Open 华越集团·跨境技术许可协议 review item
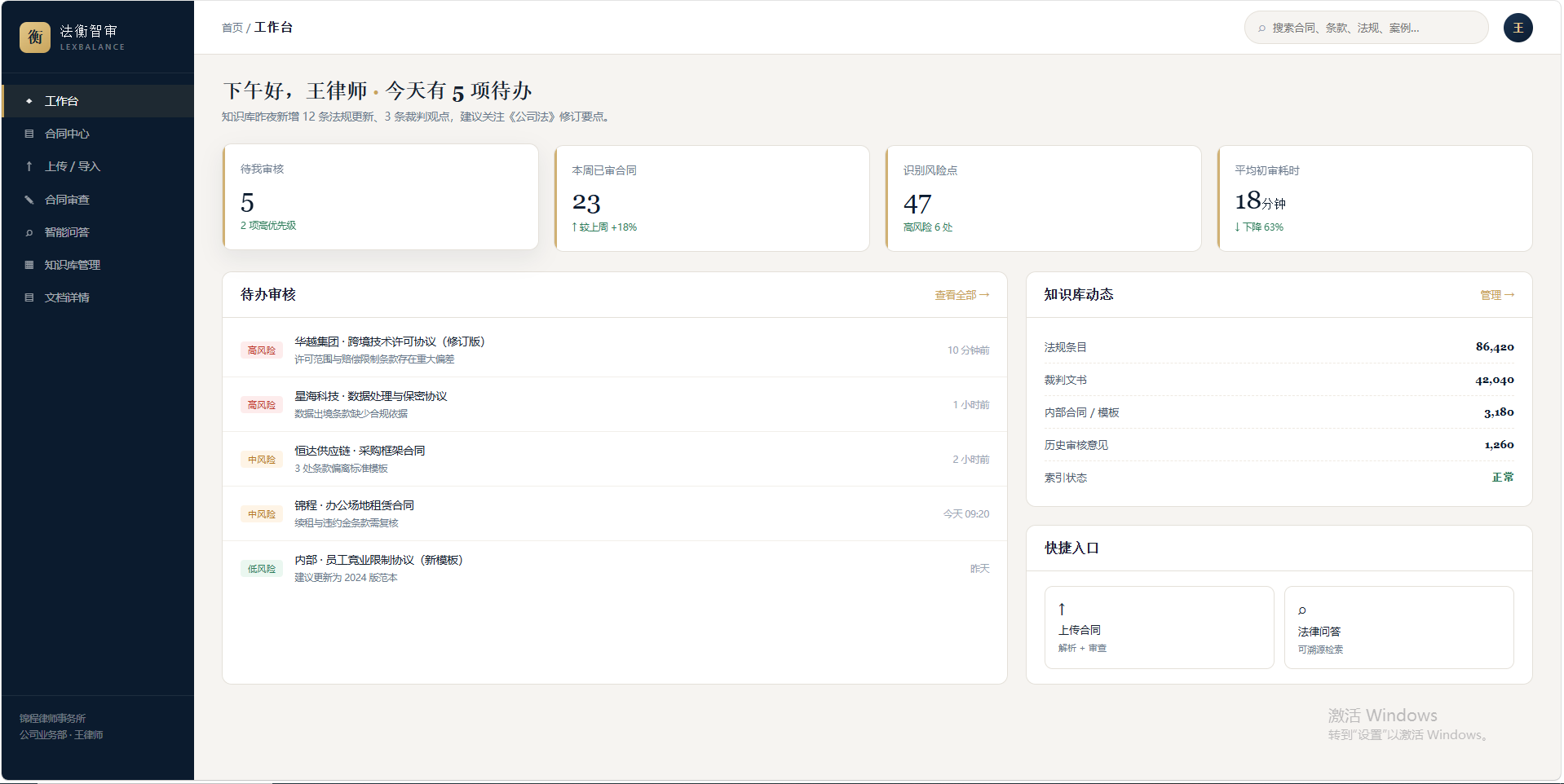The height and width of the screenshot is (784, 1564). click(x=615, y=350)
